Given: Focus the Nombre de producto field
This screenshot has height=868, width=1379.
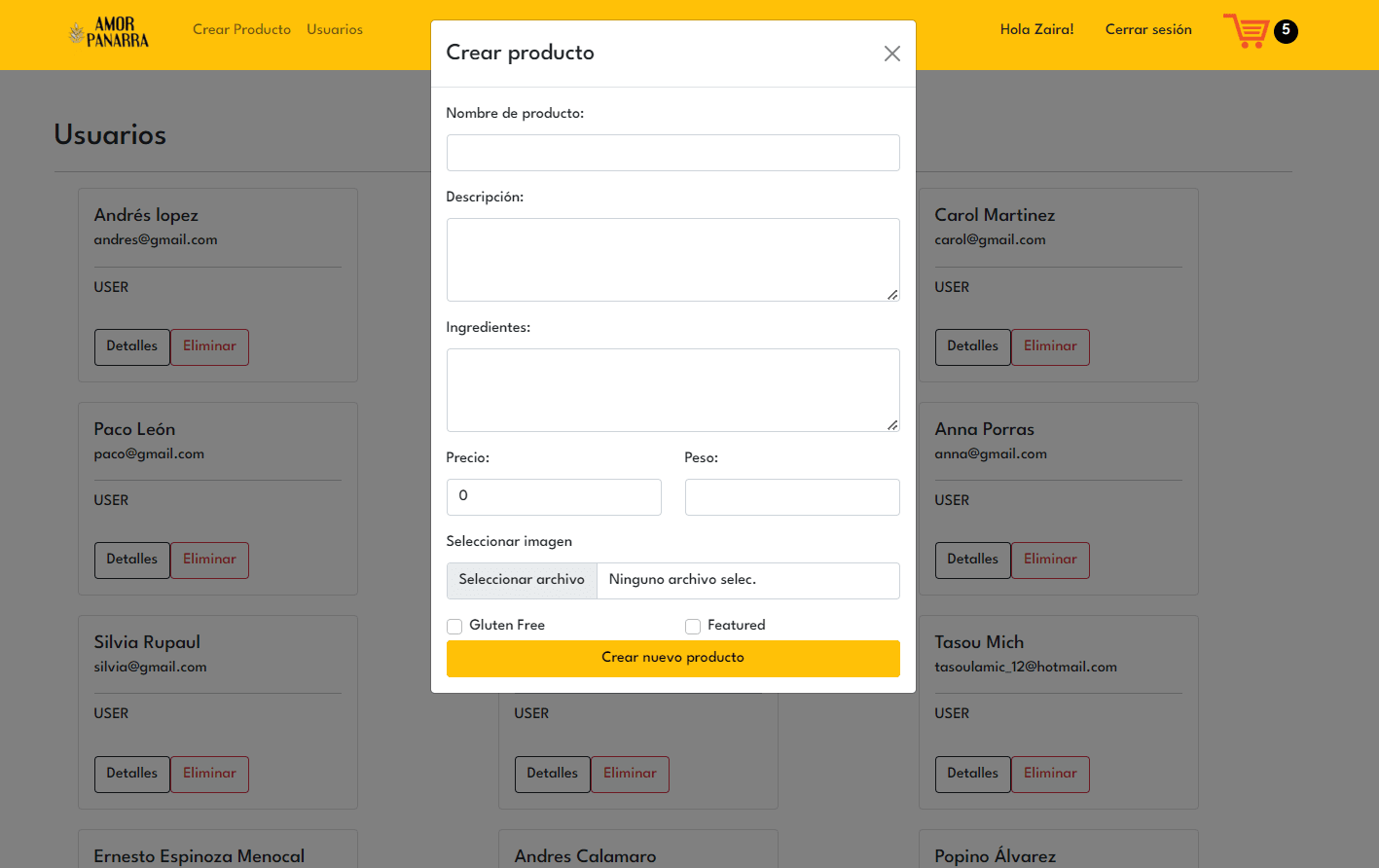Looking at the screenshot, I should point(673,153).
